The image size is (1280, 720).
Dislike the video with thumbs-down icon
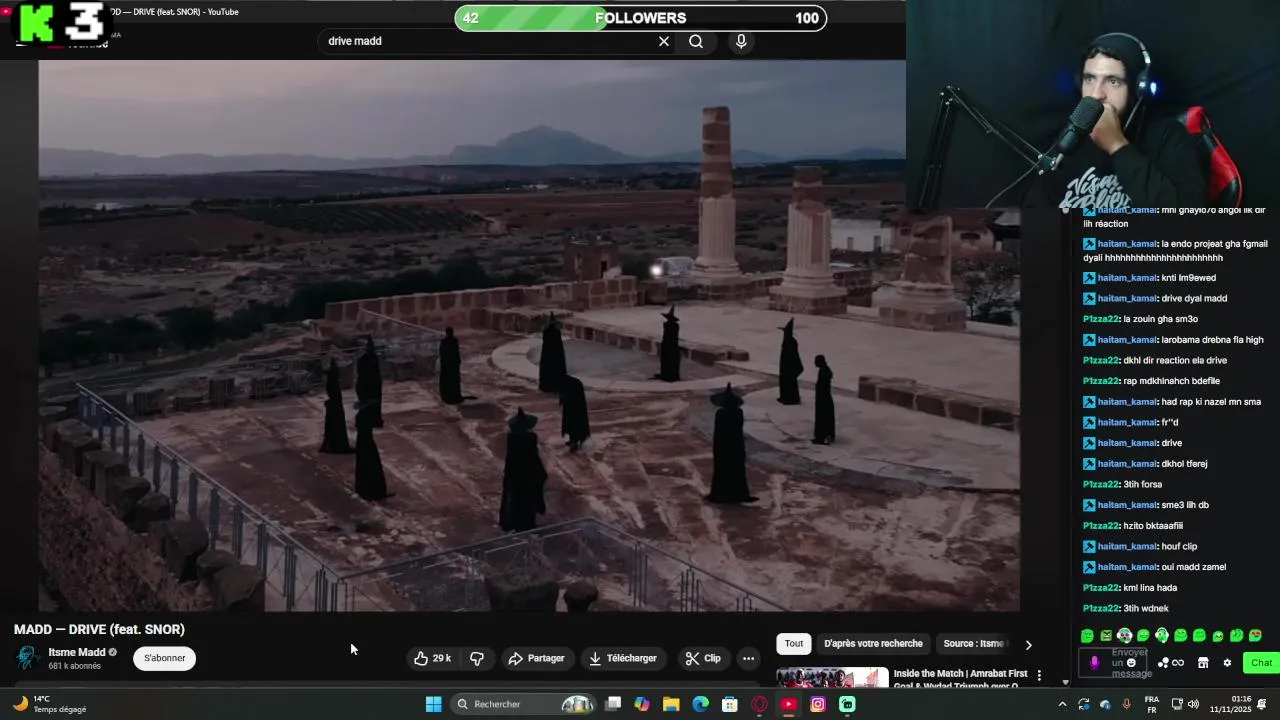coord(477,658)
